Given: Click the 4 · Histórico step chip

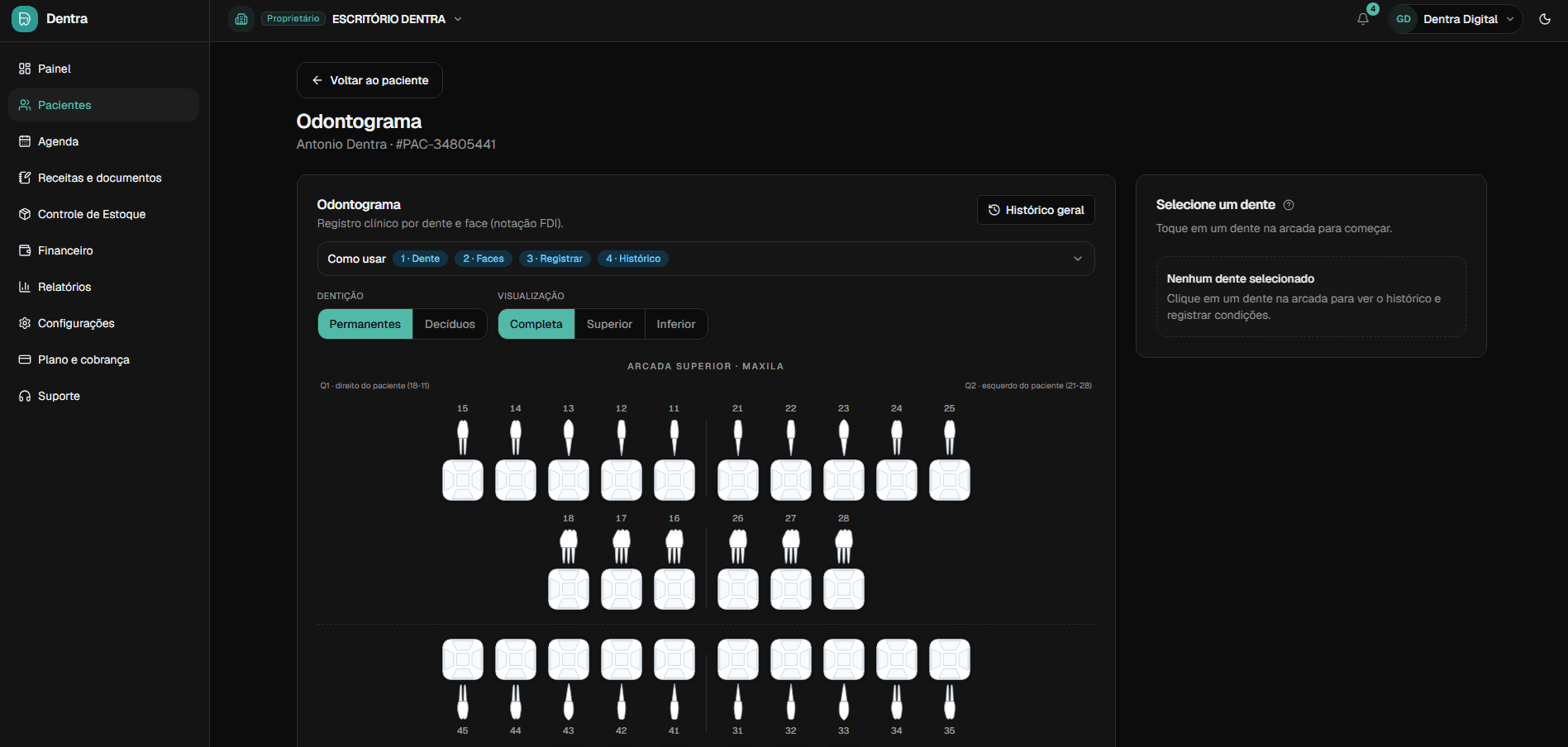Looking at the screenshot, I should click(633, 259).
